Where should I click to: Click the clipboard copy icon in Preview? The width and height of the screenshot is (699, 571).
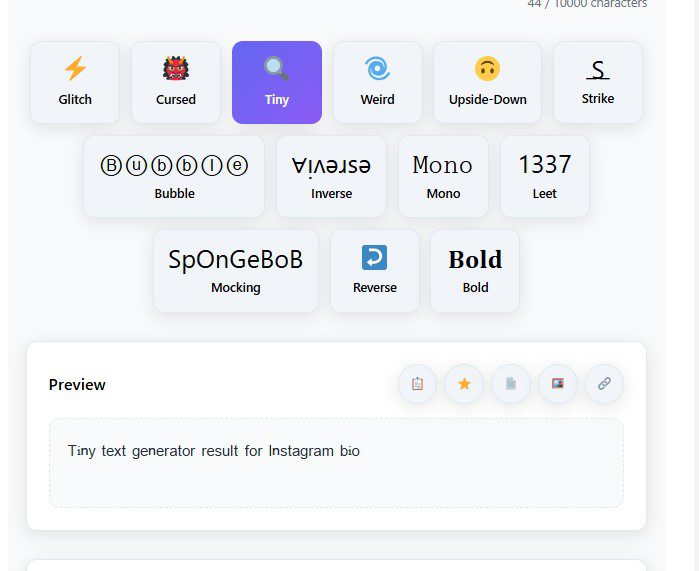(417, 384)
